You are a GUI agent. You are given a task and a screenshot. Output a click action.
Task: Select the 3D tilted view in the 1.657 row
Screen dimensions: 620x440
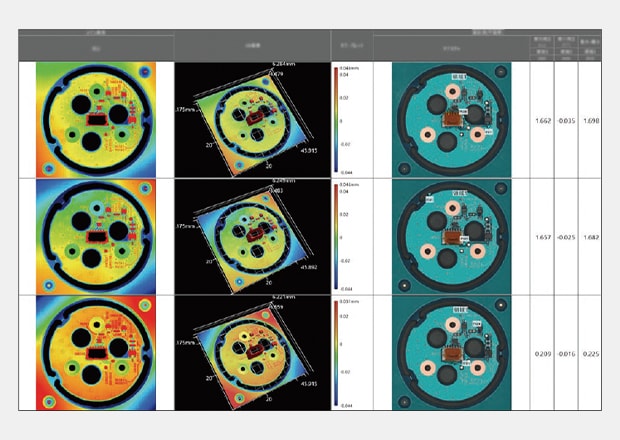253,235
